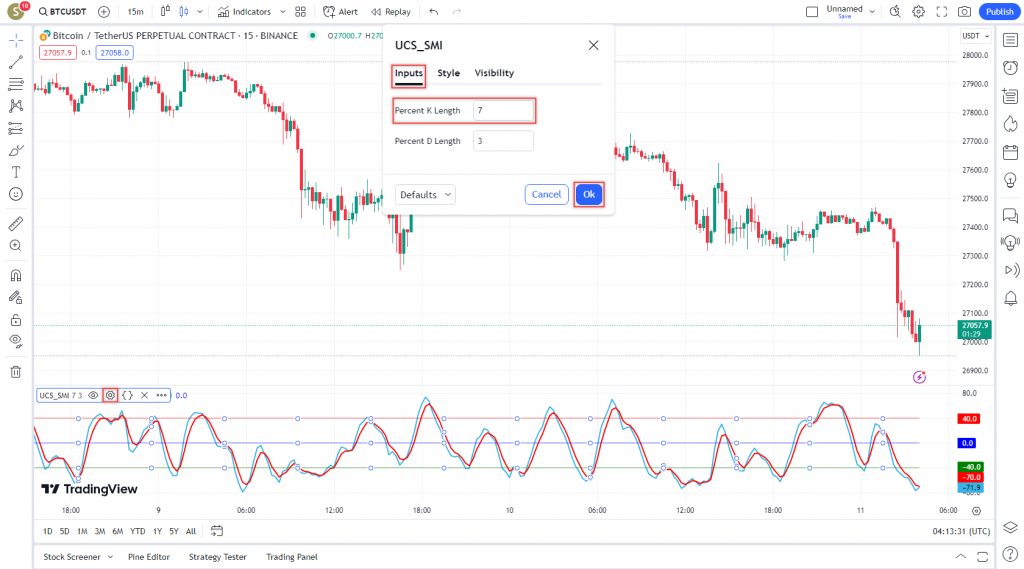Open chart settings gear
Screen dimensions: 1024x569
918,12
